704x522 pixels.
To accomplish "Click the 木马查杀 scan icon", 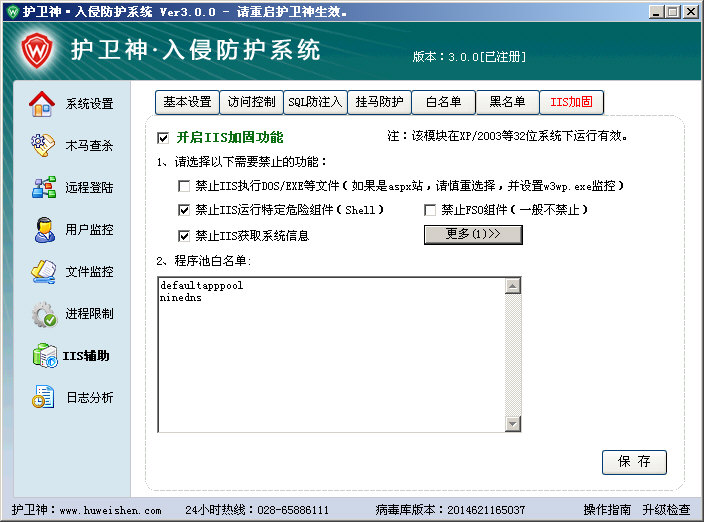I will (43, 145).
